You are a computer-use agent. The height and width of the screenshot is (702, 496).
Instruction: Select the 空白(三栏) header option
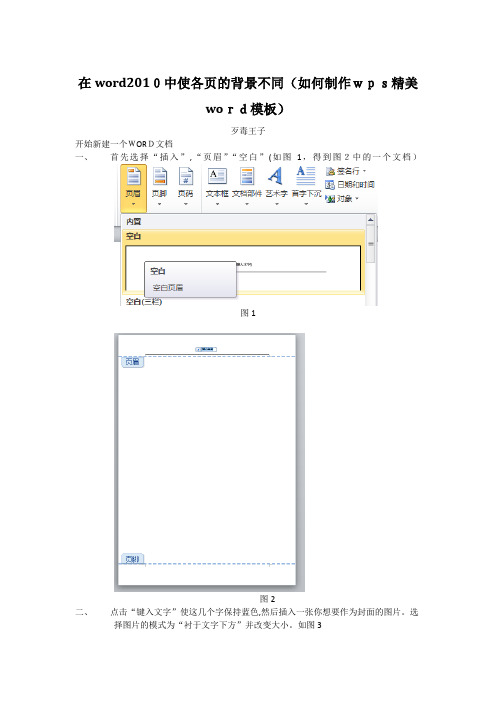click(143, 302)
